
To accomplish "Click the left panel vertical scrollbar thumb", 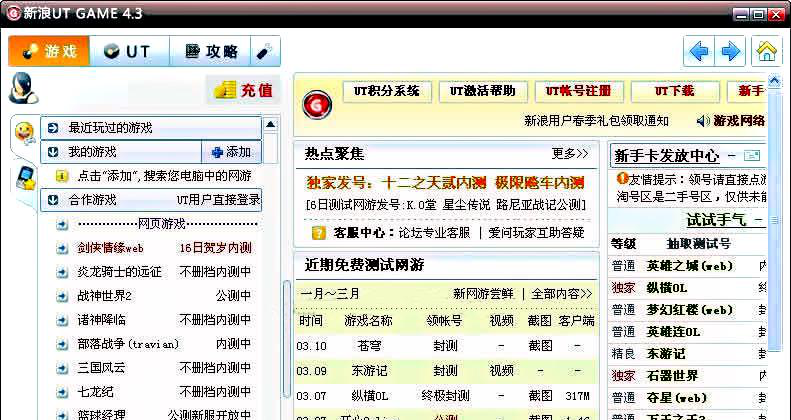I will click(287, 339).
